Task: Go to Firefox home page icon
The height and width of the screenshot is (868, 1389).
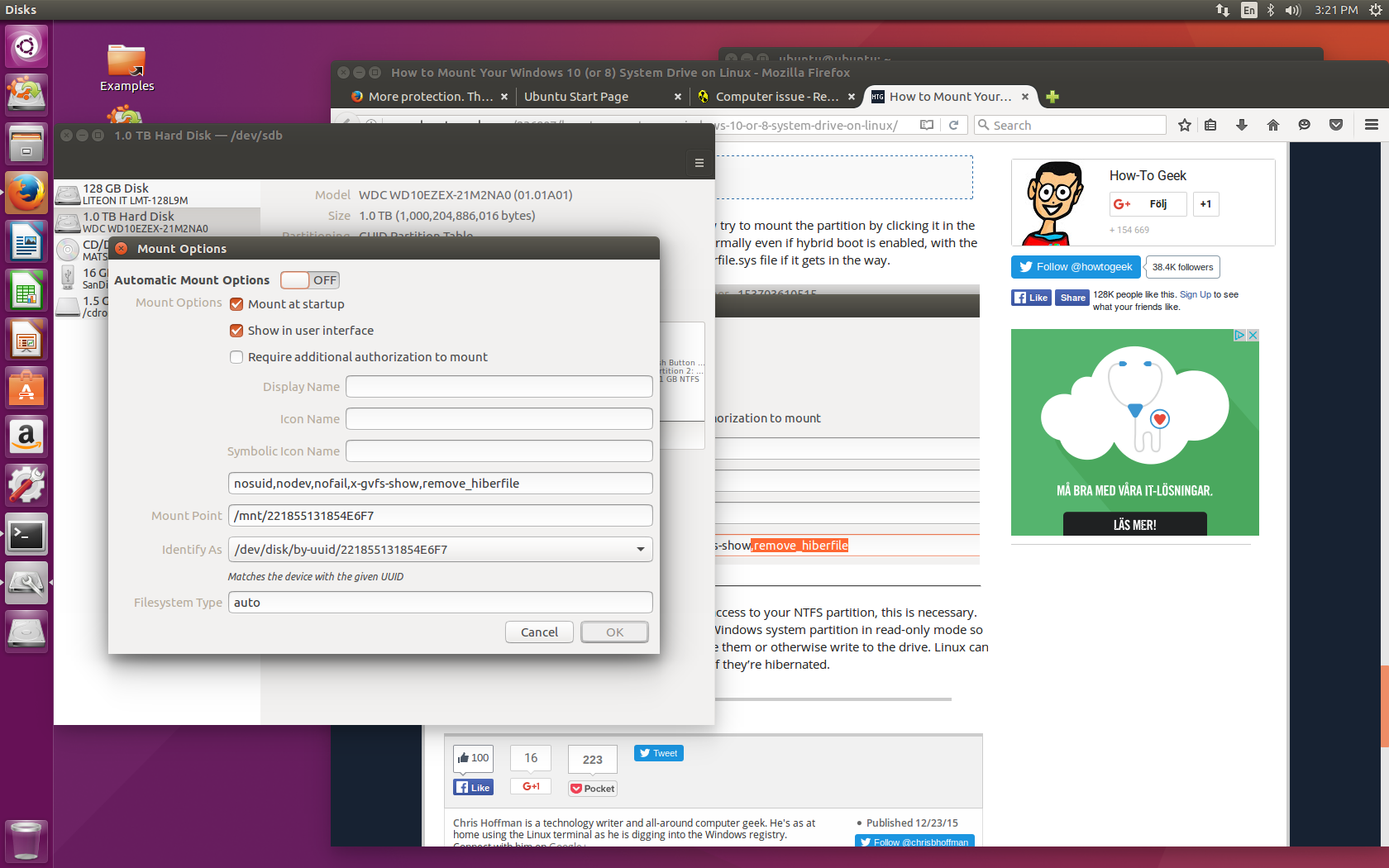Action: click(1273, 125)
